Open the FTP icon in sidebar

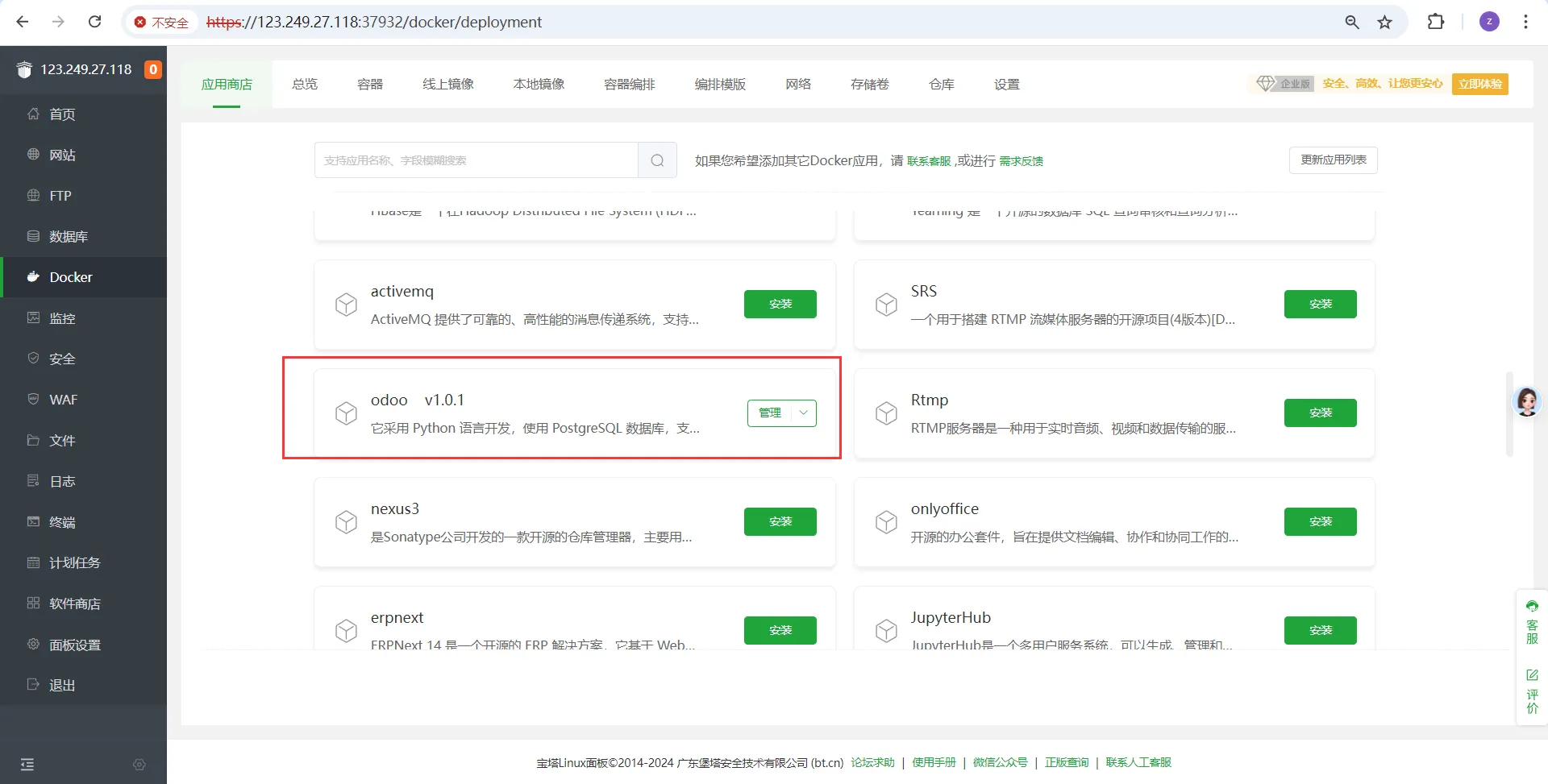[x=33, y=195]
